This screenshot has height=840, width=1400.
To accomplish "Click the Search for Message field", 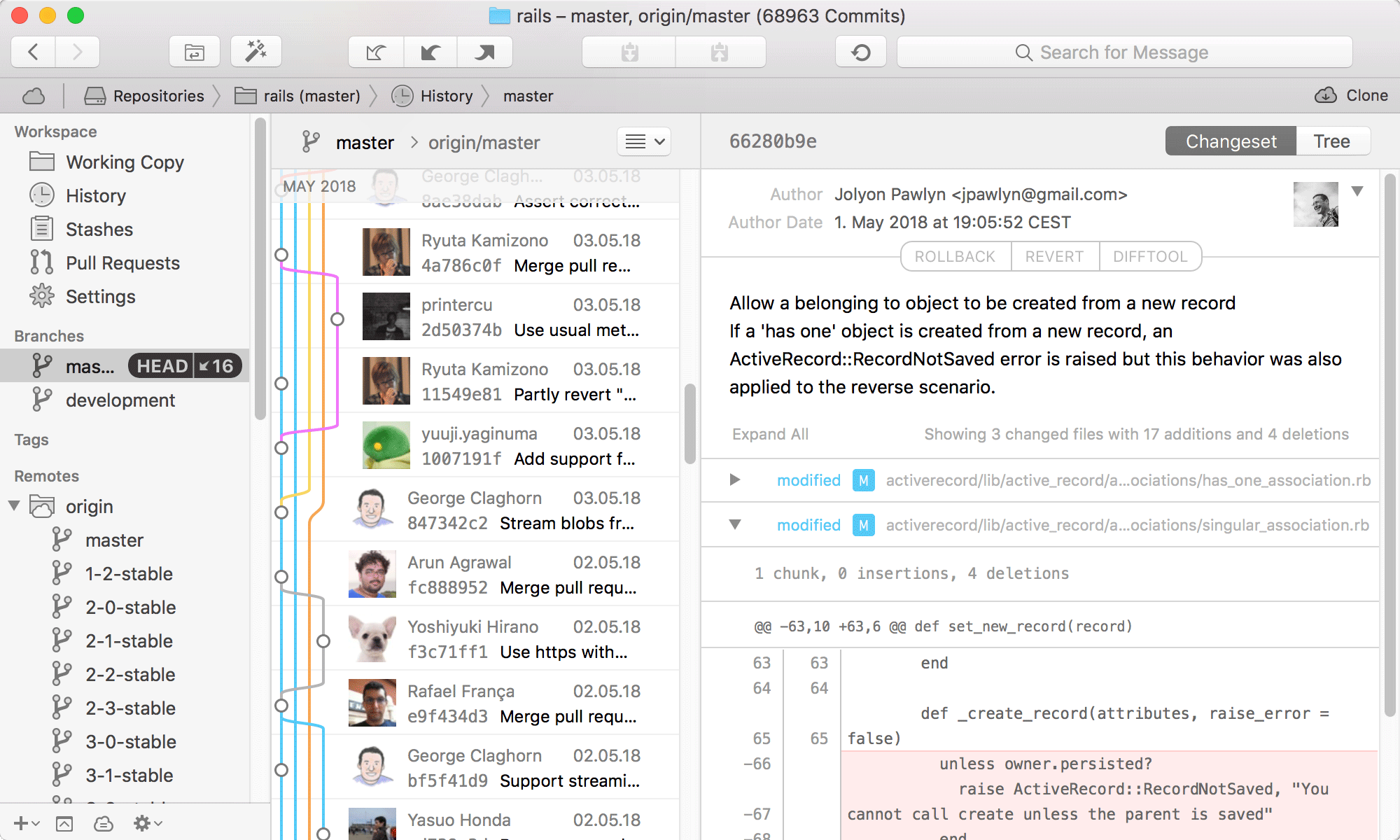I will (1123, 52).
